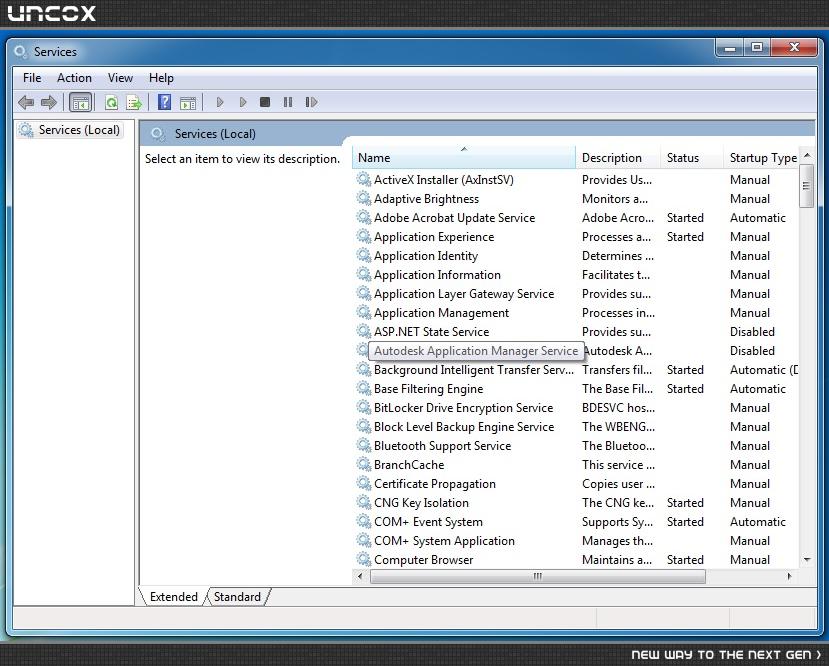Select Application Layer Gateway Service row
The width and height of the screenshot is (829, 666).
(575, 294)
